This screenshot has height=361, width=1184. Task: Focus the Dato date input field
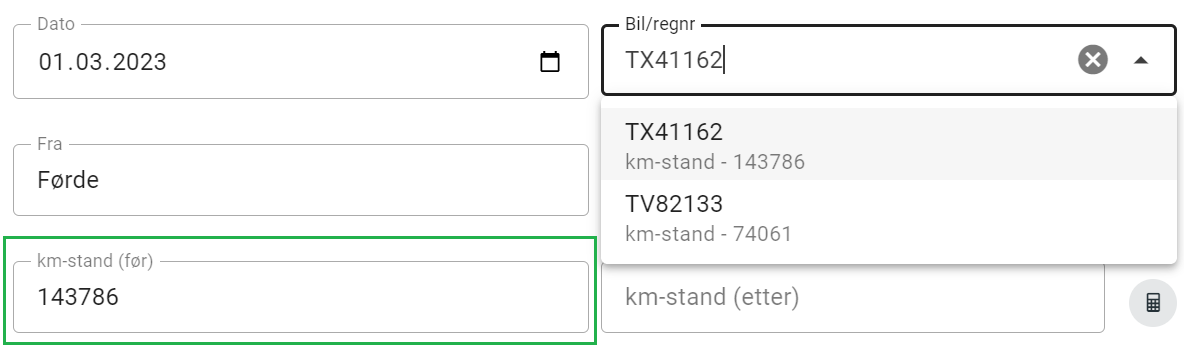click(301, 61)
